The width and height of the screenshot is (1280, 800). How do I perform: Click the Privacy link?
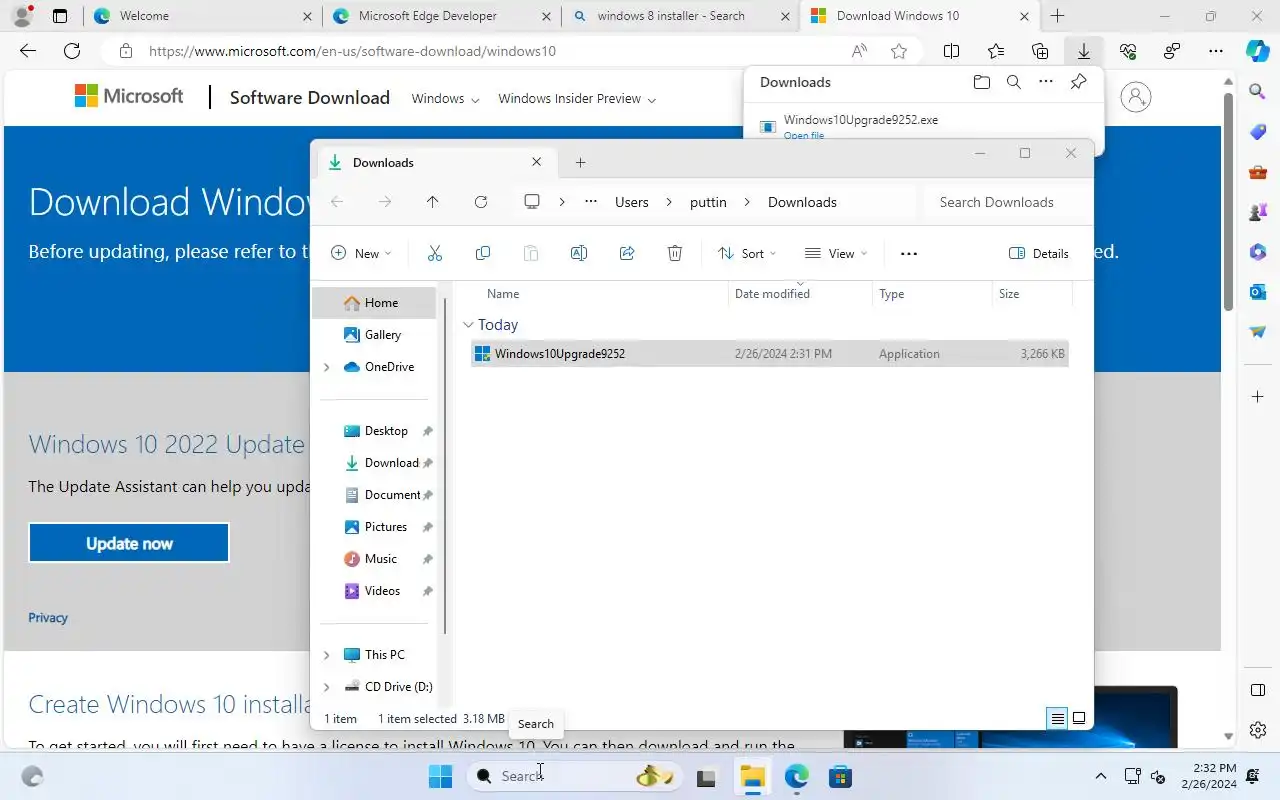click(x=48, y=618)
